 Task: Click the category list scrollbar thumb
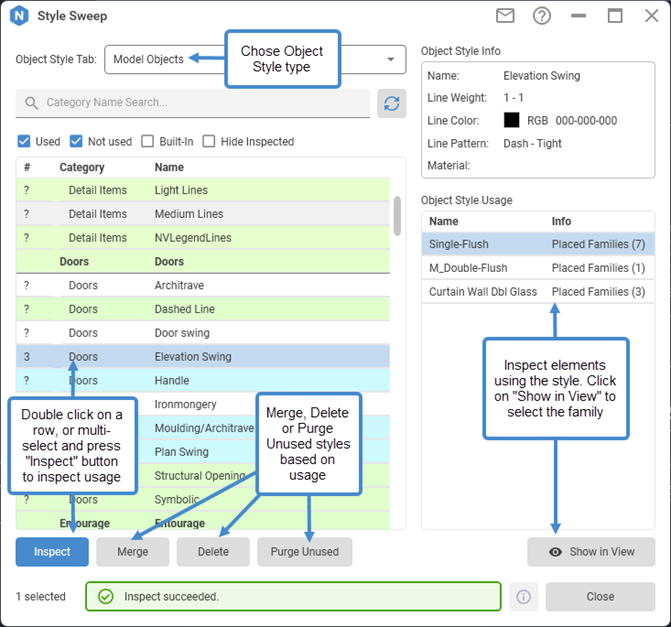click(x=397, y=216)
